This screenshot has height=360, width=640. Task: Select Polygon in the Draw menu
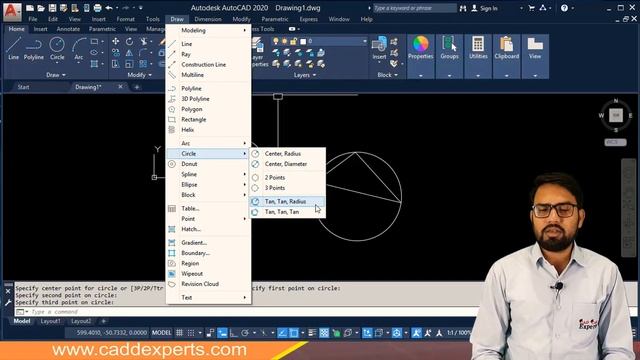click(208, 109)
